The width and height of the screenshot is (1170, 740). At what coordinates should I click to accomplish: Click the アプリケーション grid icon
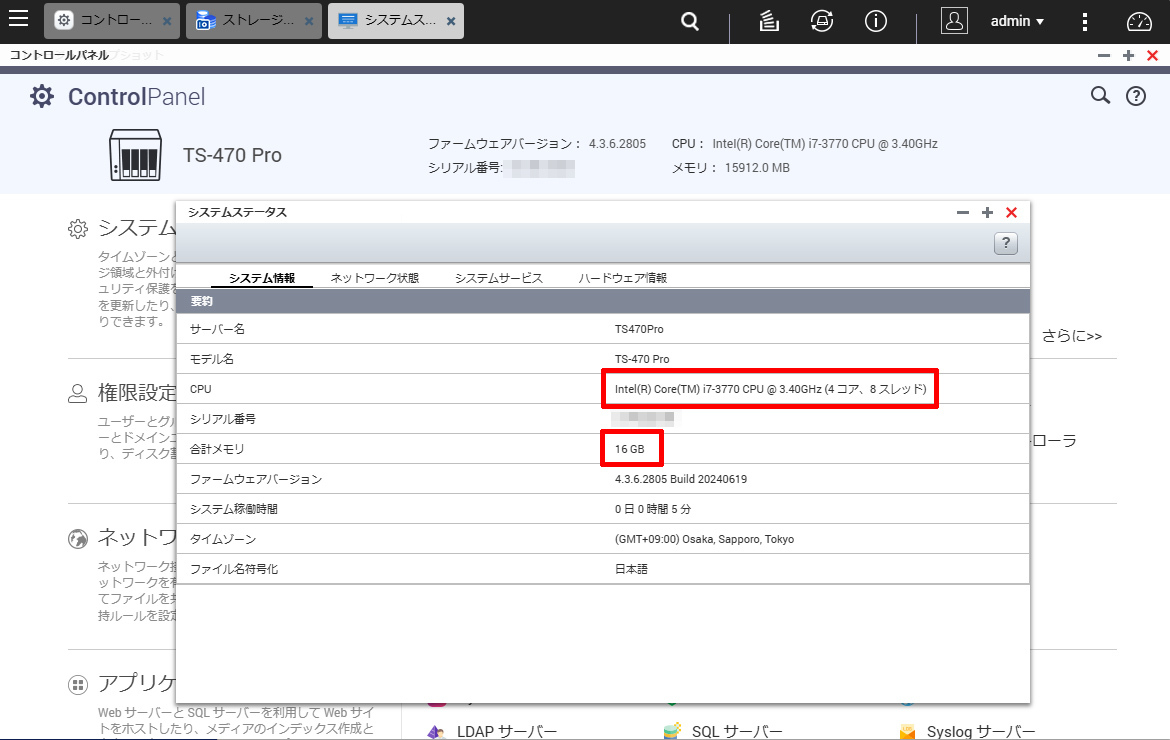tap(78, 684)
